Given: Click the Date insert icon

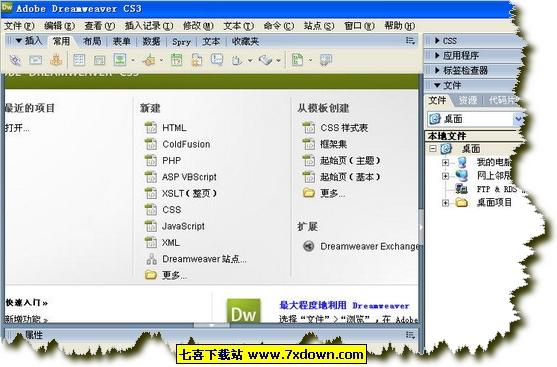Looking at the screenshot, I should click(177, 60).
